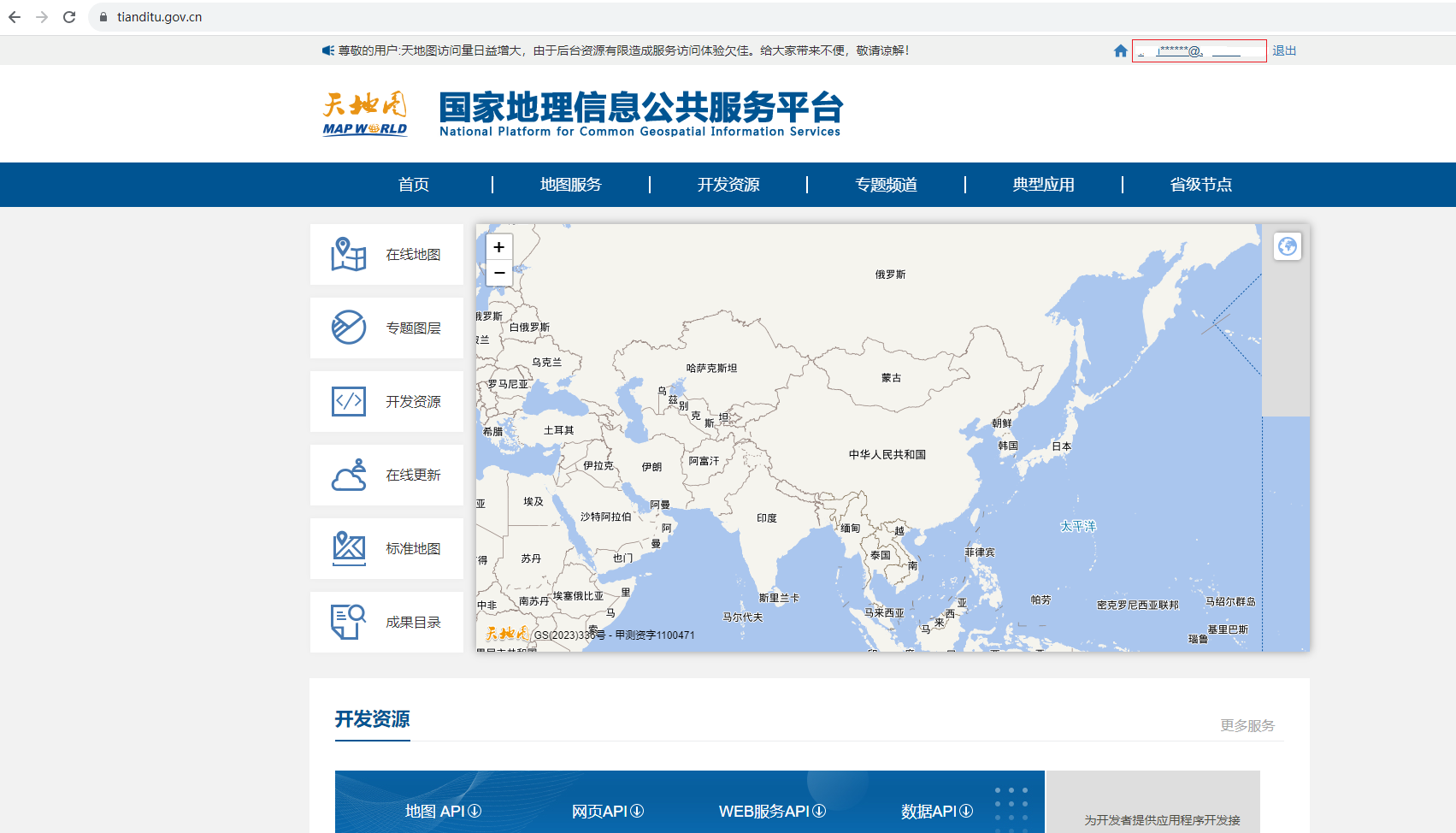Open the sidebar 开发资源 label
This screenshot has height=833, width=1456.
(413, 402)
